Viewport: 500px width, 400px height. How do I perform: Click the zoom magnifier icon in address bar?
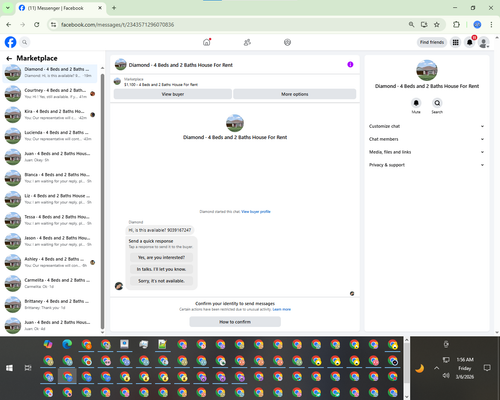tap(412, 25)
